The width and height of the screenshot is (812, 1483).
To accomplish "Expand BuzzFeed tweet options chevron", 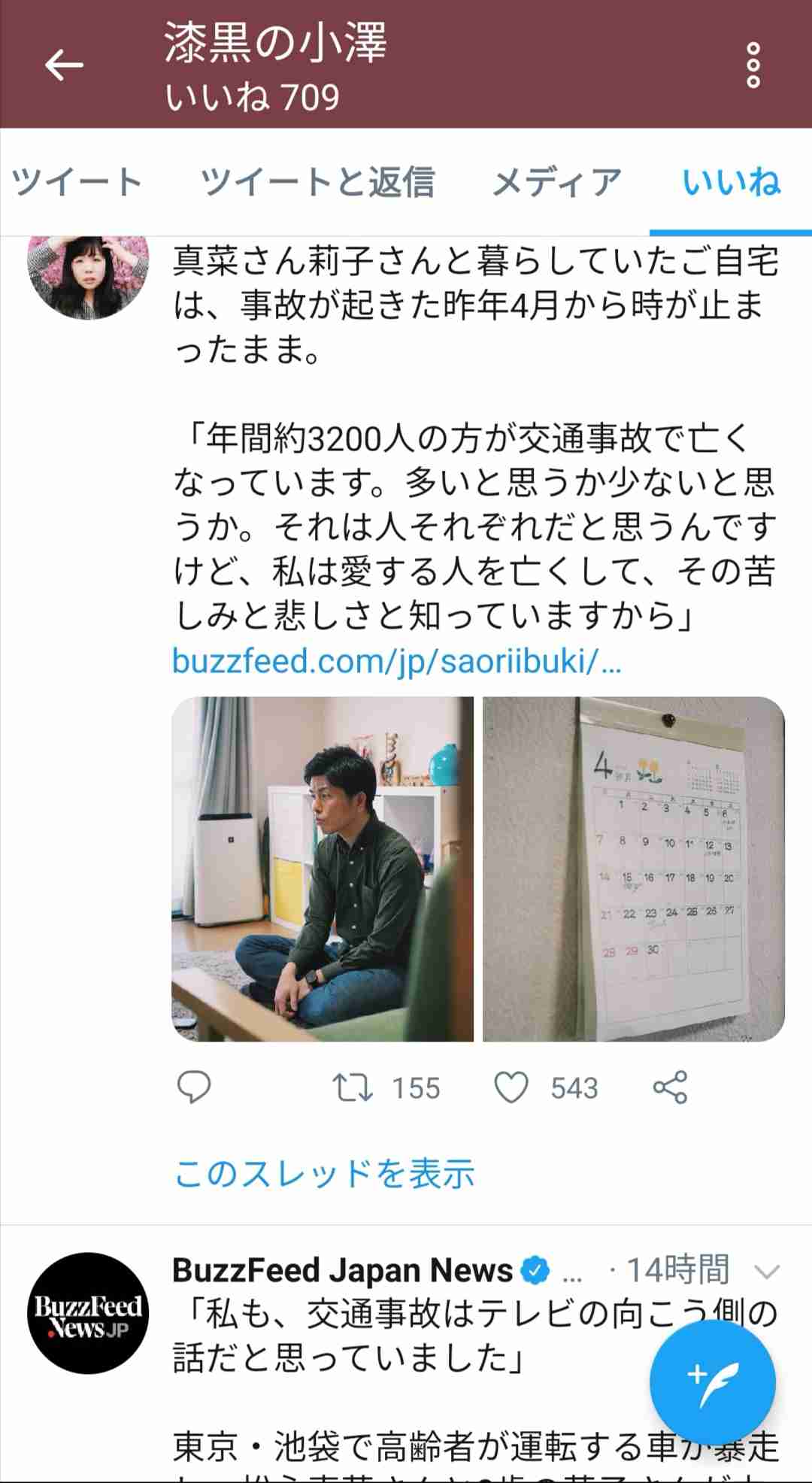I will tap(767, 1272).
